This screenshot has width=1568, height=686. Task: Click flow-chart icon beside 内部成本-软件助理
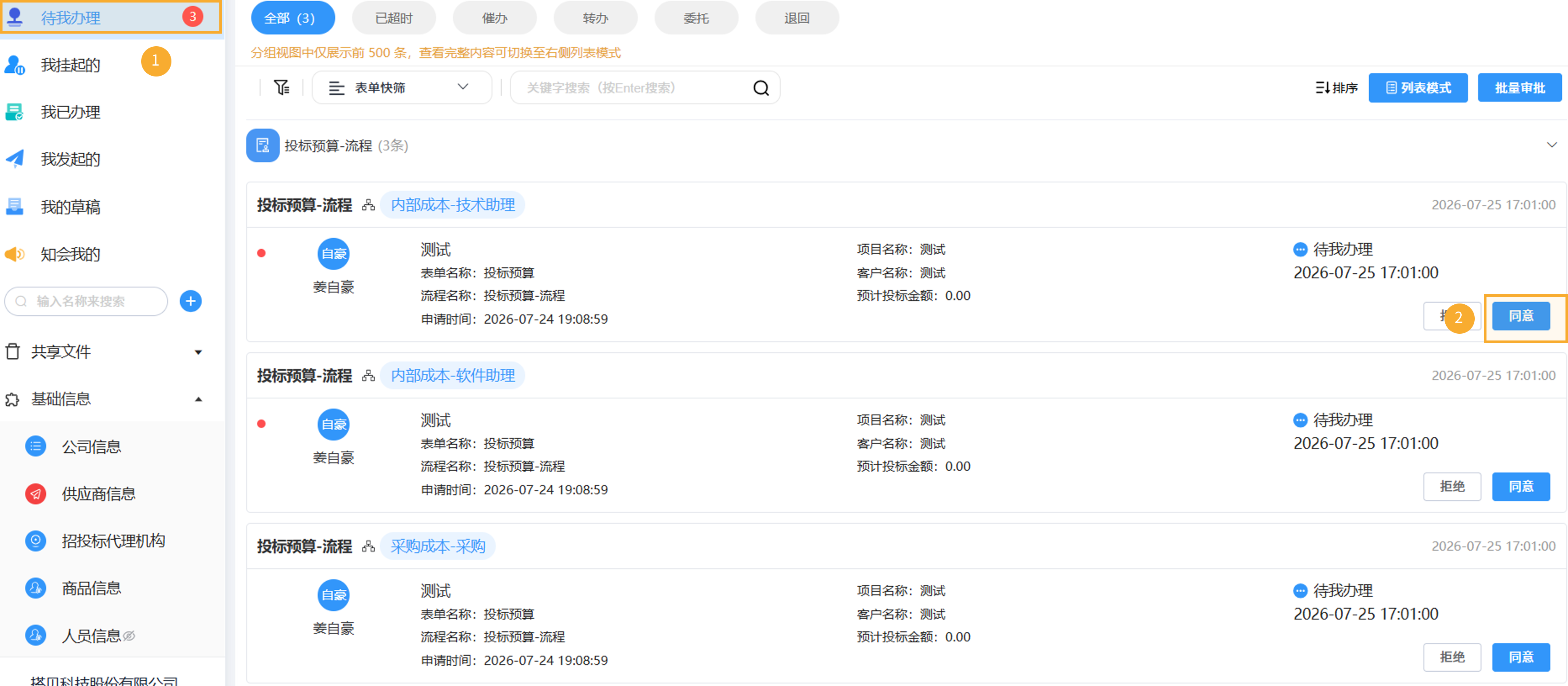point(368,376)
